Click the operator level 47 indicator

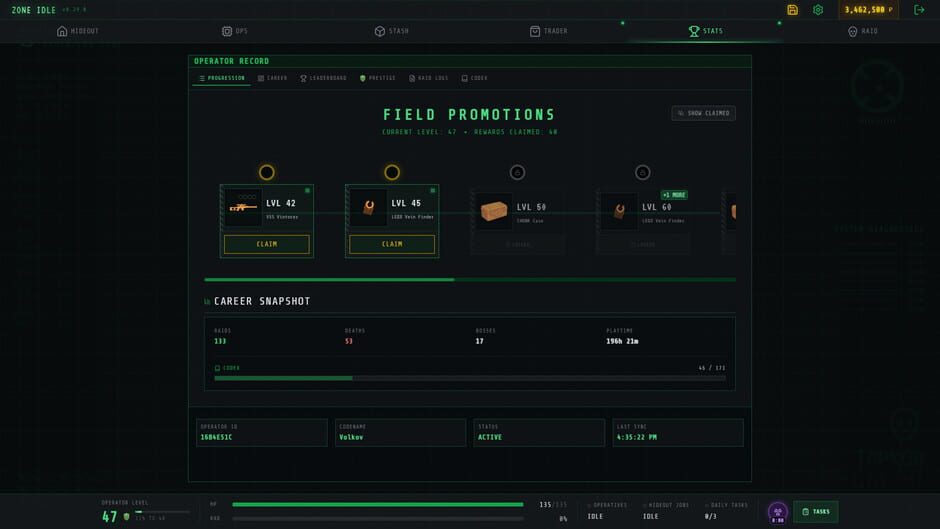tap(110, 516)
